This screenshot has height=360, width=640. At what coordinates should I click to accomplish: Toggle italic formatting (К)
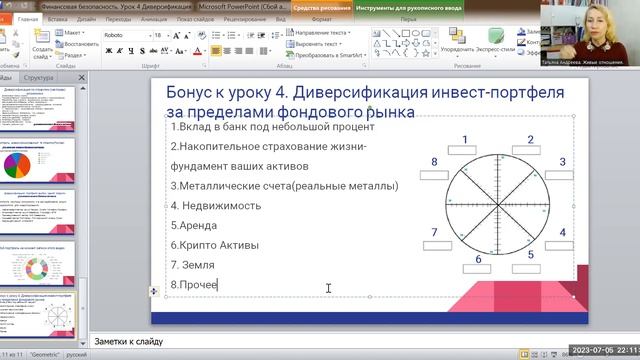coord(120,51)
